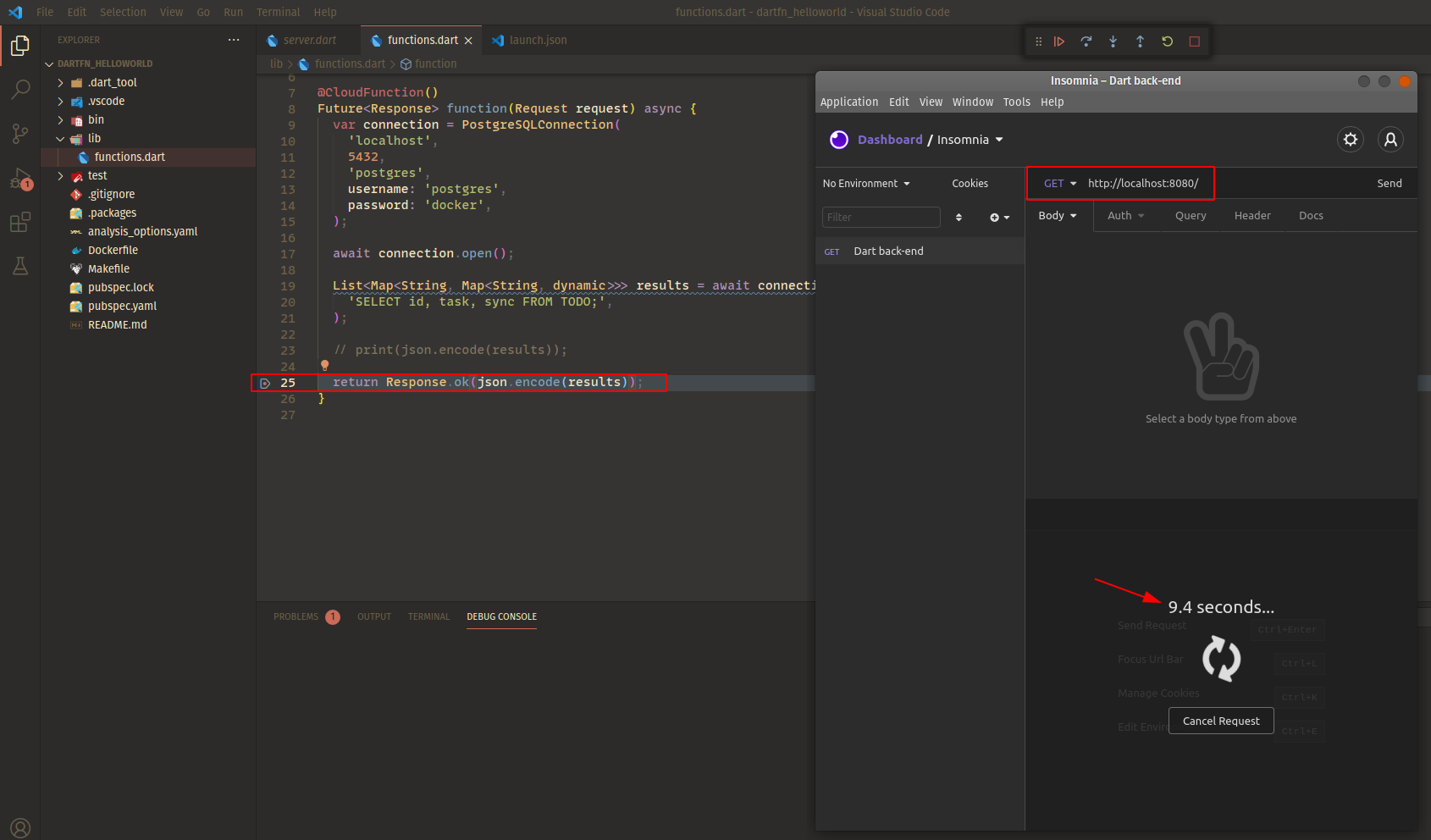The height and width of the screenshot is (840, 1431).
Task: Click the request Filter input field
Action: (x=881, y=218)
